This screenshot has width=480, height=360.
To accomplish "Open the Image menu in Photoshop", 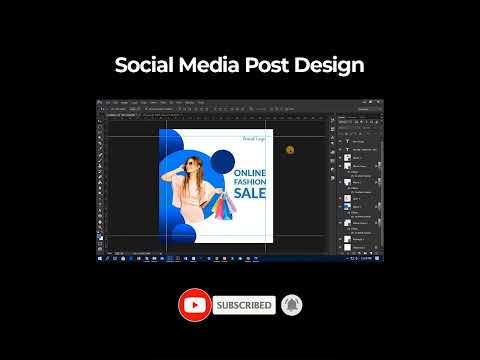I will (124, 103).
